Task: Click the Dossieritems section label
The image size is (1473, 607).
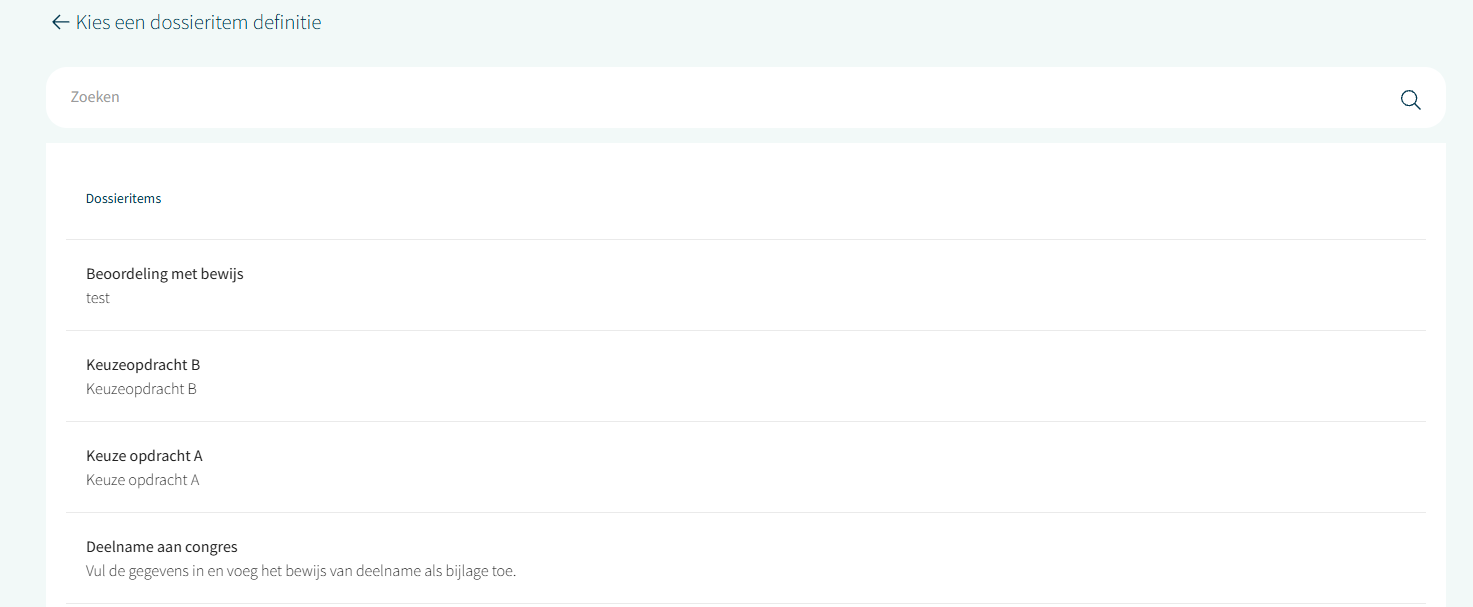Action: click(x=123, y=198)
